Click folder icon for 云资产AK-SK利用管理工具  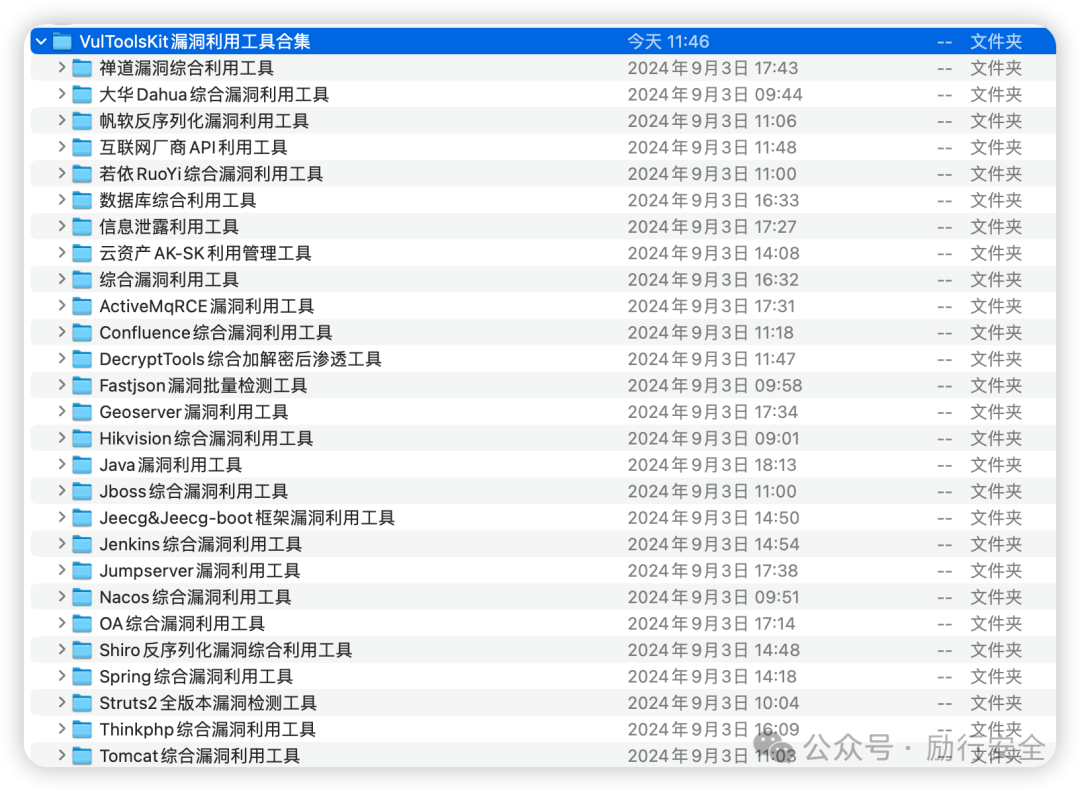tap(82, 254)
